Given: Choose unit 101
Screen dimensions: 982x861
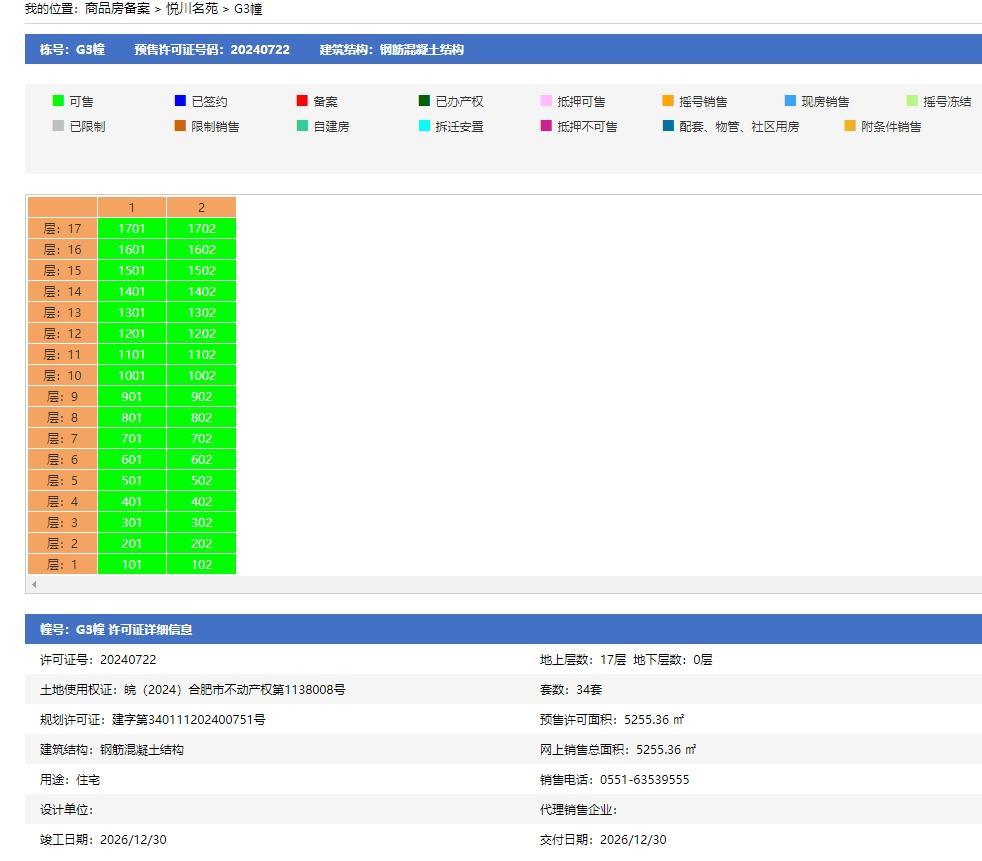Looking at the screenshot, I should [x=132, y=564].
